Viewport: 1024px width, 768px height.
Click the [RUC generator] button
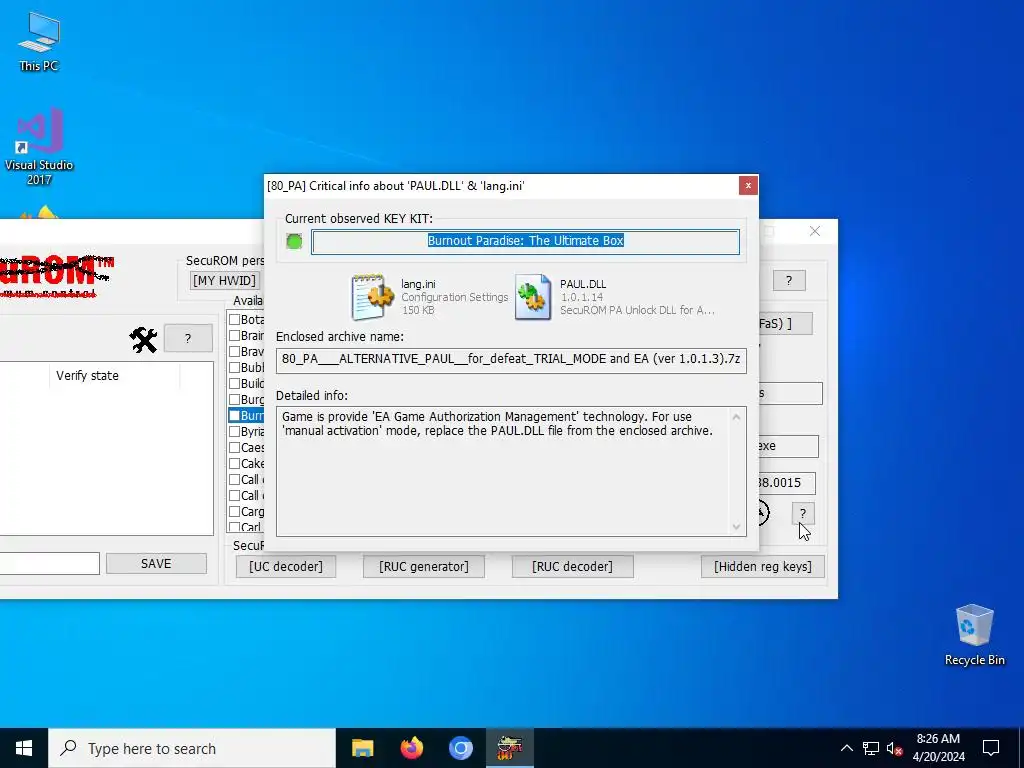424,566
